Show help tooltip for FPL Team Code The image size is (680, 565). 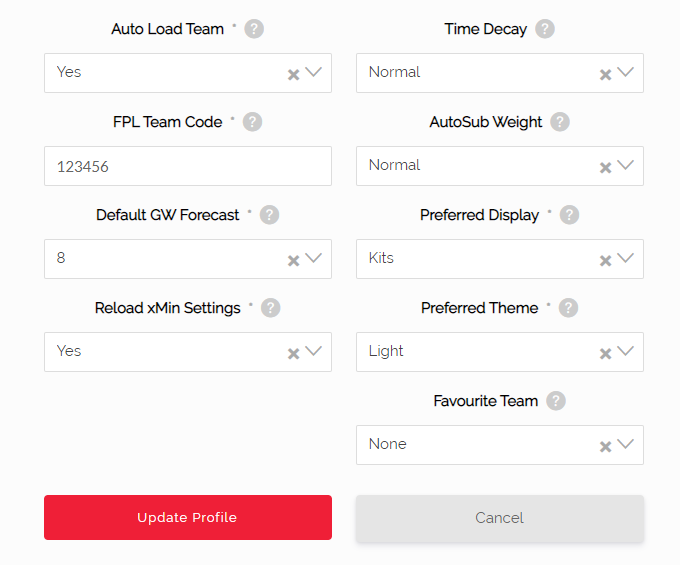point(252,122)
